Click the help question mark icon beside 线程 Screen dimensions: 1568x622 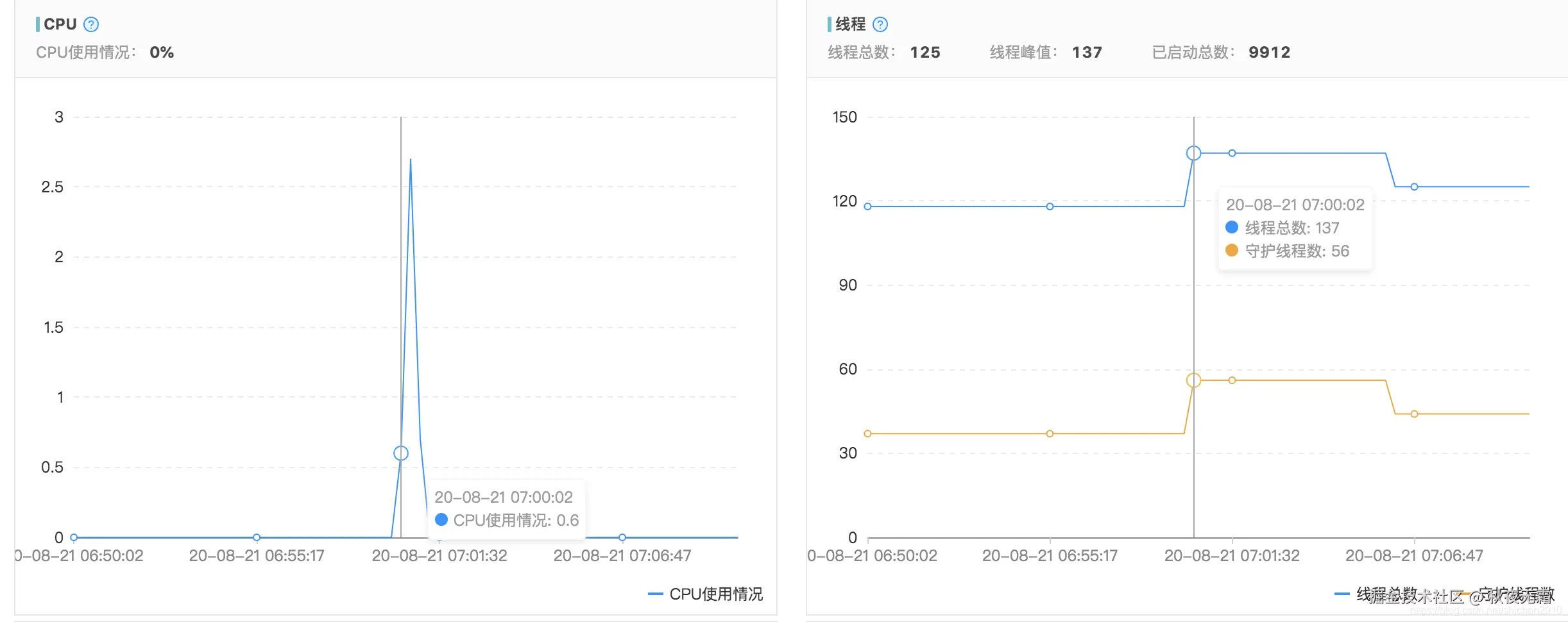coord(882,24)
